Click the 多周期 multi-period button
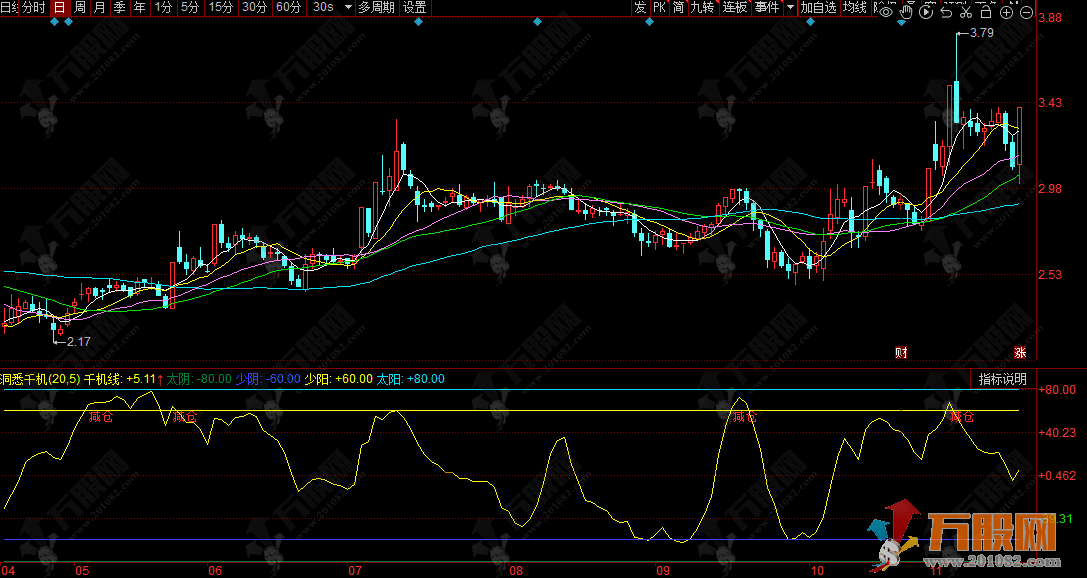This screenshot has height=578, width=1087. coord(377,7)
